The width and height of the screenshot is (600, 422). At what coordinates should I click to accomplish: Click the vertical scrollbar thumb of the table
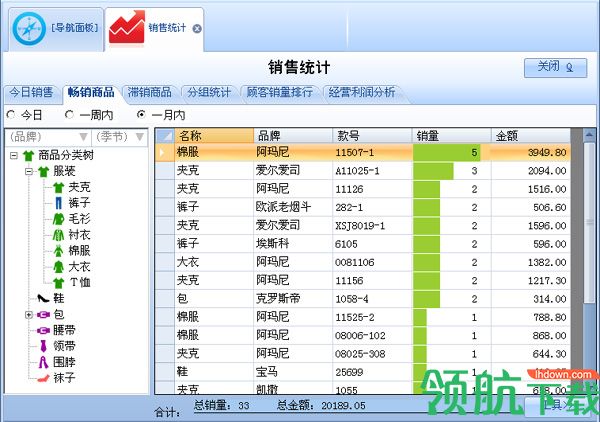[589, 223]
